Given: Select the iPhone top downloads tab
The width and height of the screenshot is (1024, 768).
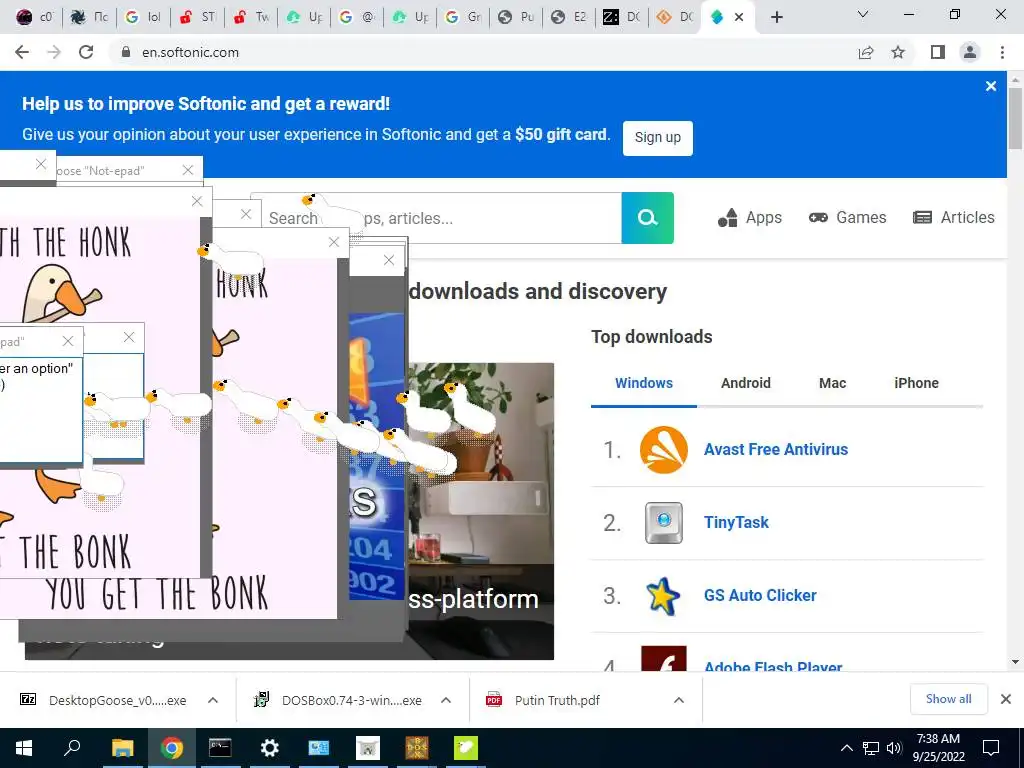Looking at the screenshot, I should click(x=916, y=383).
